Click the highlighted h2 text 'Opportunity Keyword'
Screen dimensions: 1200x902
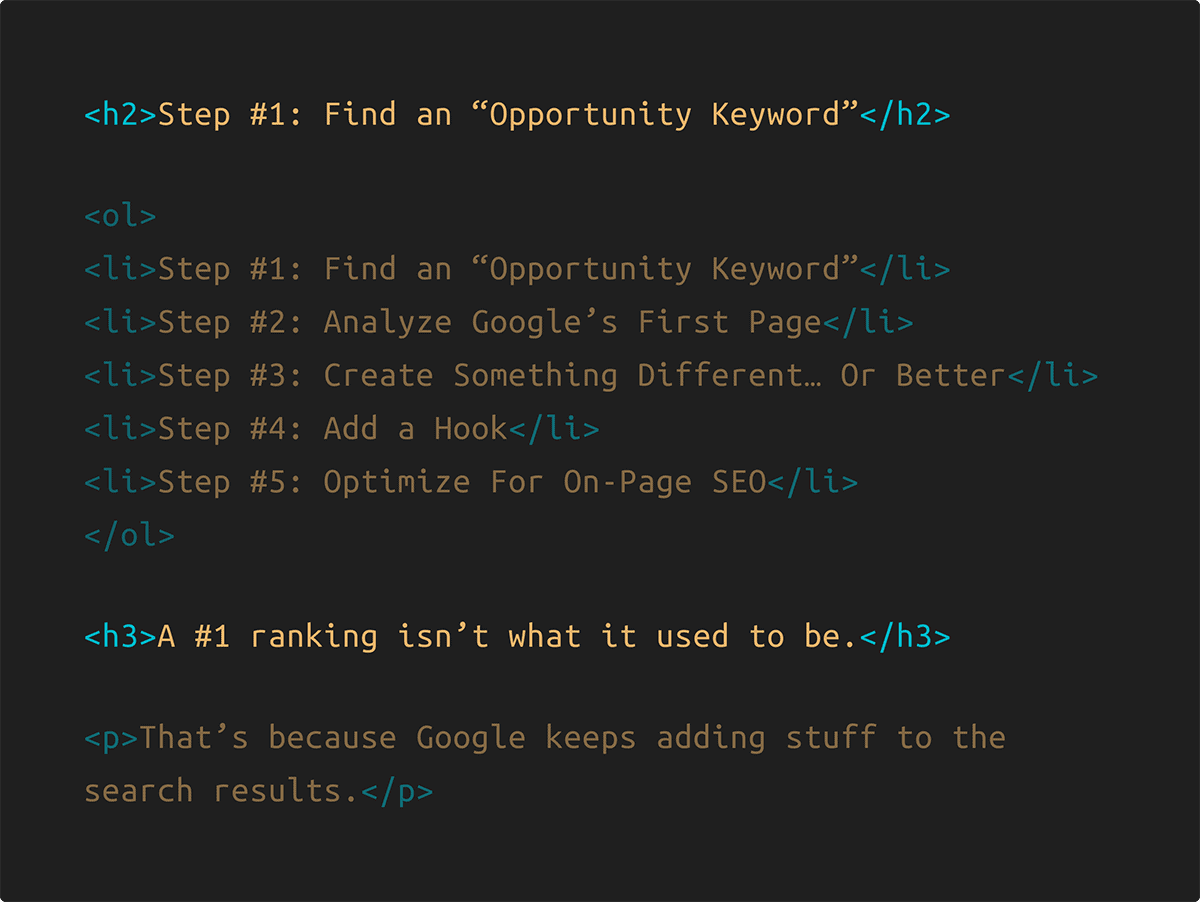tap(665, 115)
